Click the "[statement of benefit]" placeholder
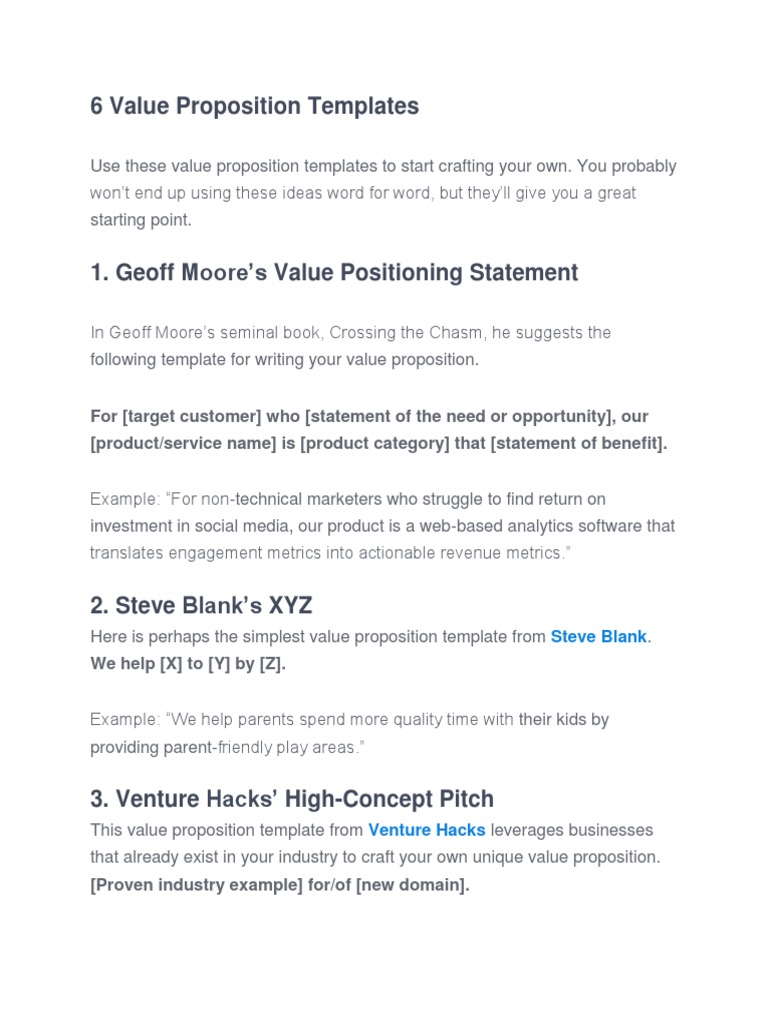The height and width of the screenshot is (1024, 768). click(578, 443)
